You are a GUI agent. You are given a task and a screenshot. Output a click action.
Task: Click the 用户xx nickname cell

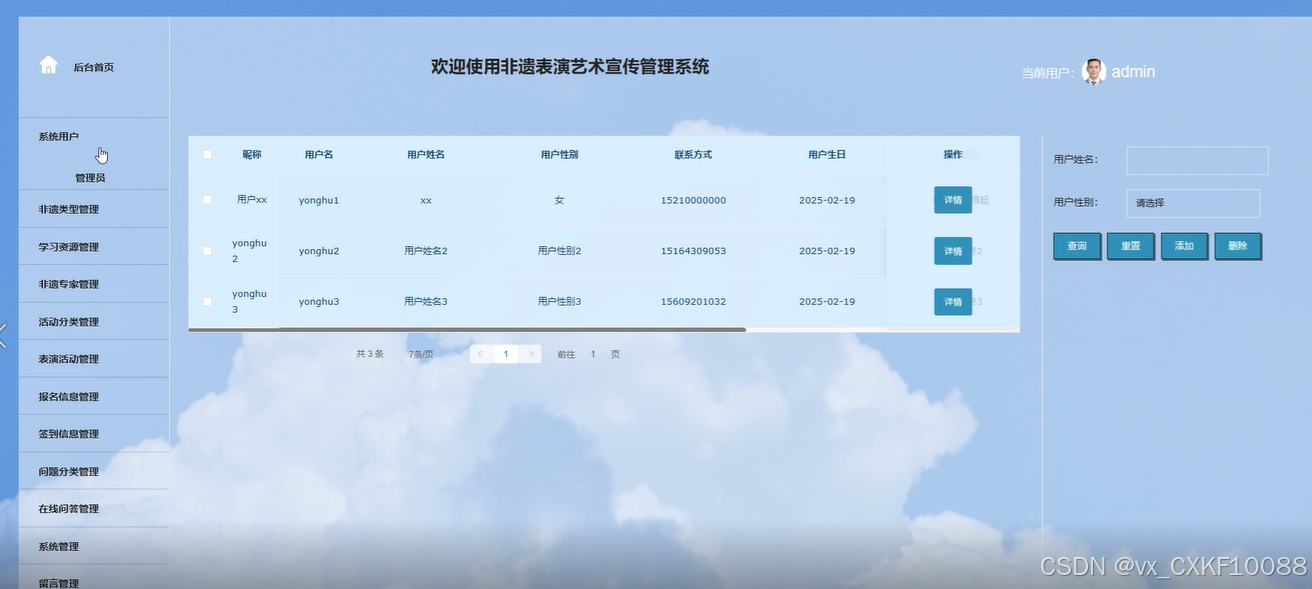[x=252, y=200]
